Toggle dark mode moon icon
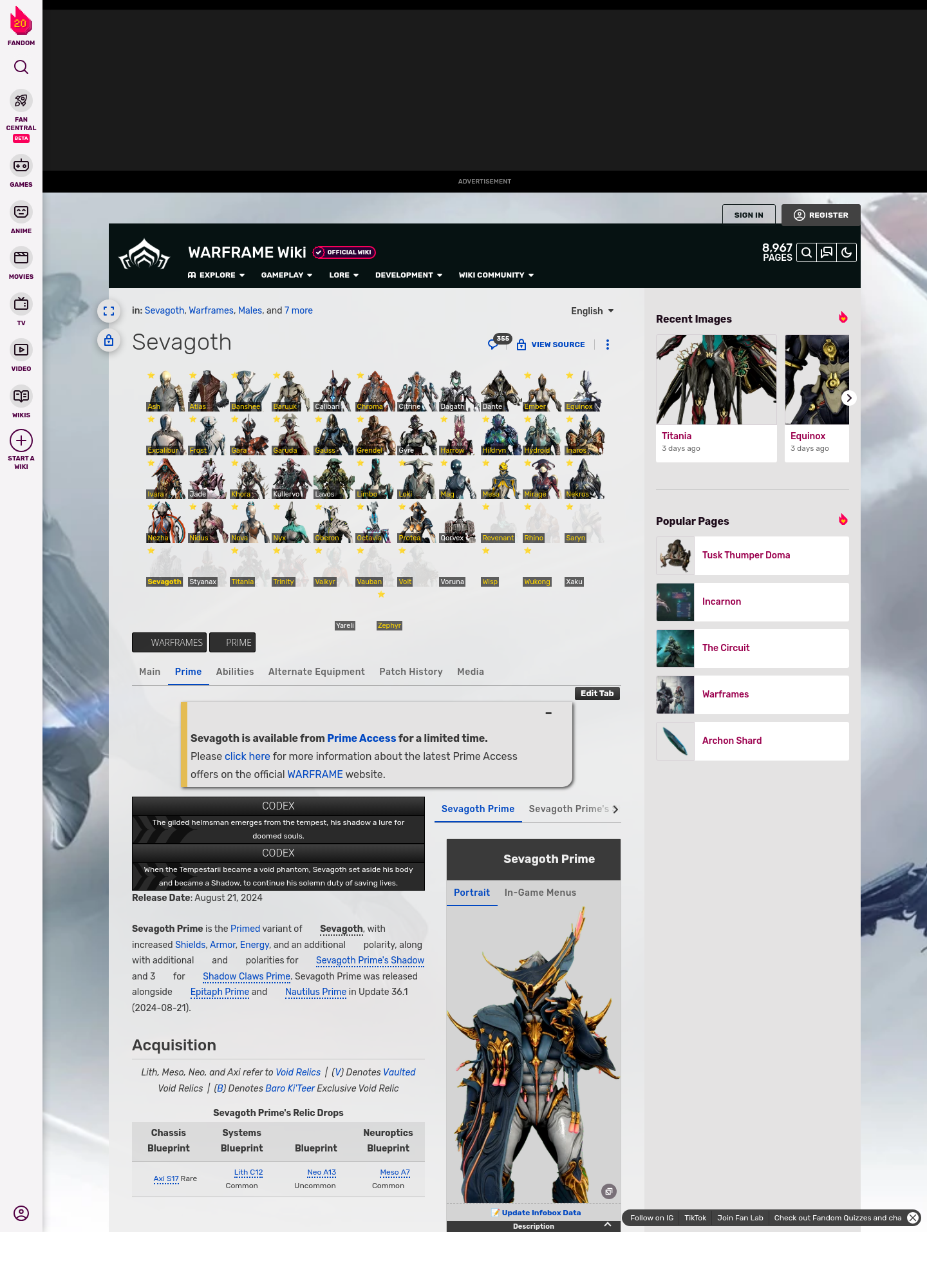Screen dimensions: 927x1288 tap(847, 252)
